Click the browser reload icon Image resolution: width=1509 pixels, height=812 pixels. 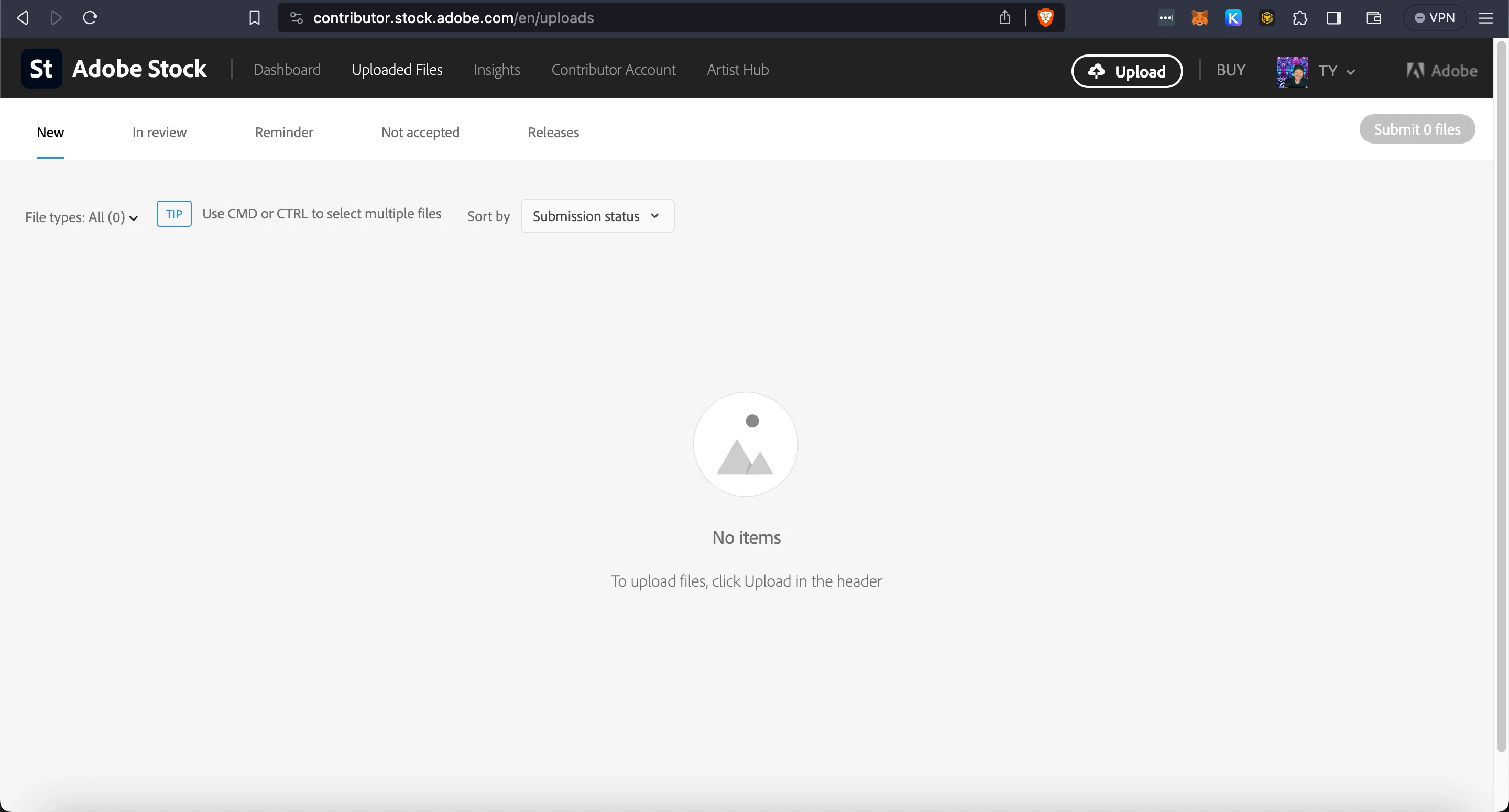[x=90, y=18]
